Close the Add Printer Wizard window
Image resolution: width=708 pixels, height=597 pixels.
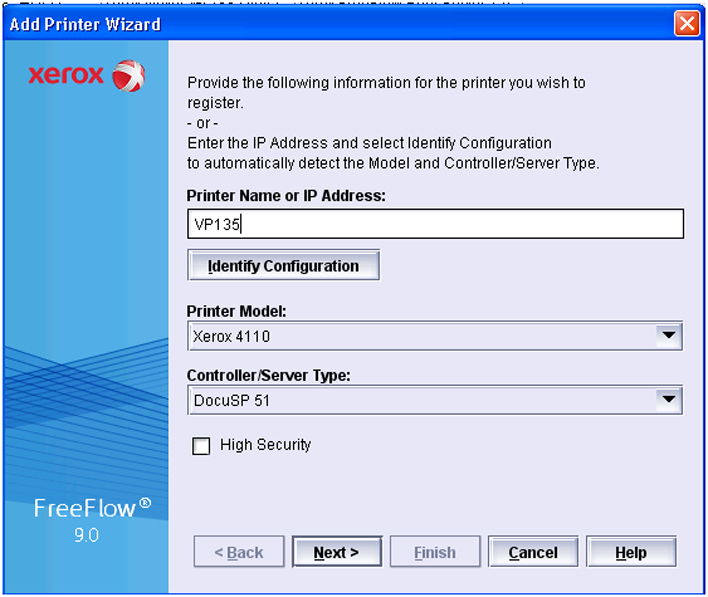(x=687, y=23)
